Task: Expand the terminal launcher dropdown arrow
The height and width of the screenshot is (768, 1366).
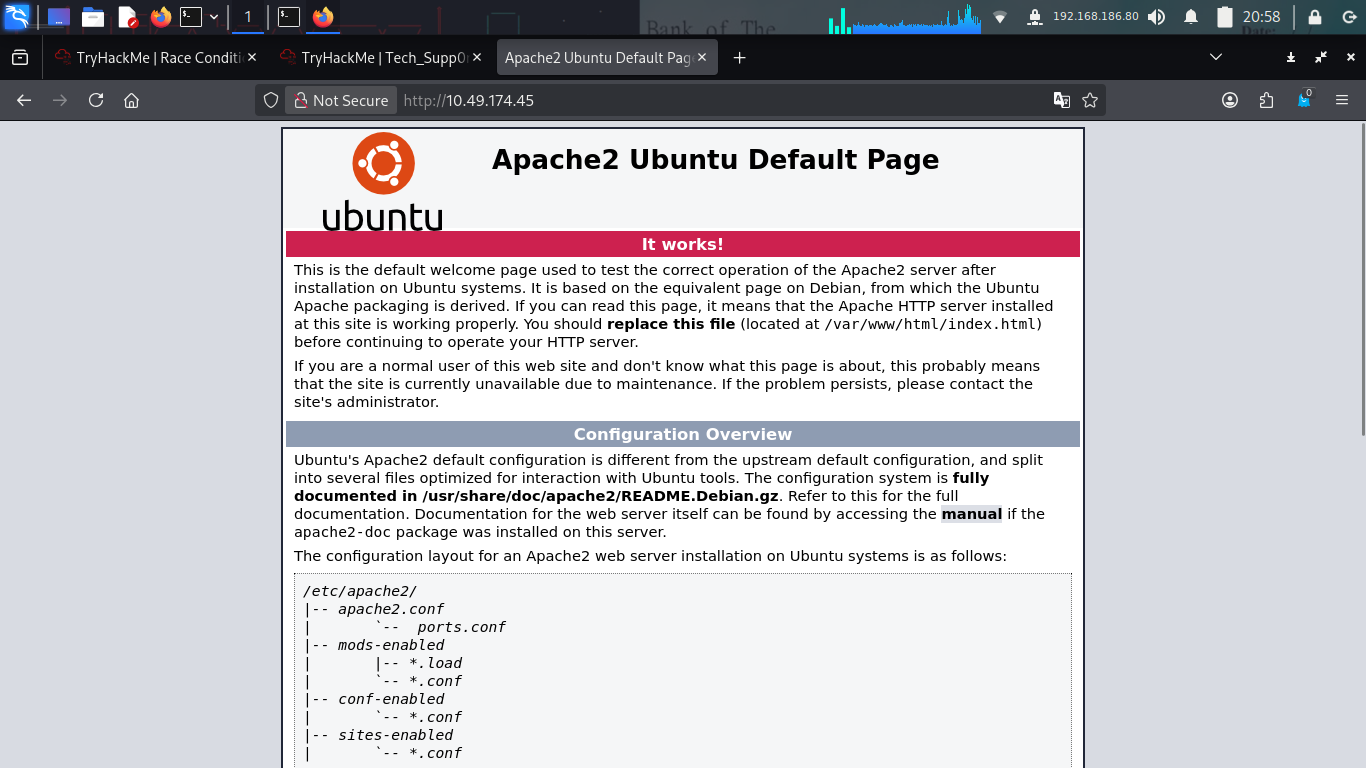Action: click(x=214, y=16)
